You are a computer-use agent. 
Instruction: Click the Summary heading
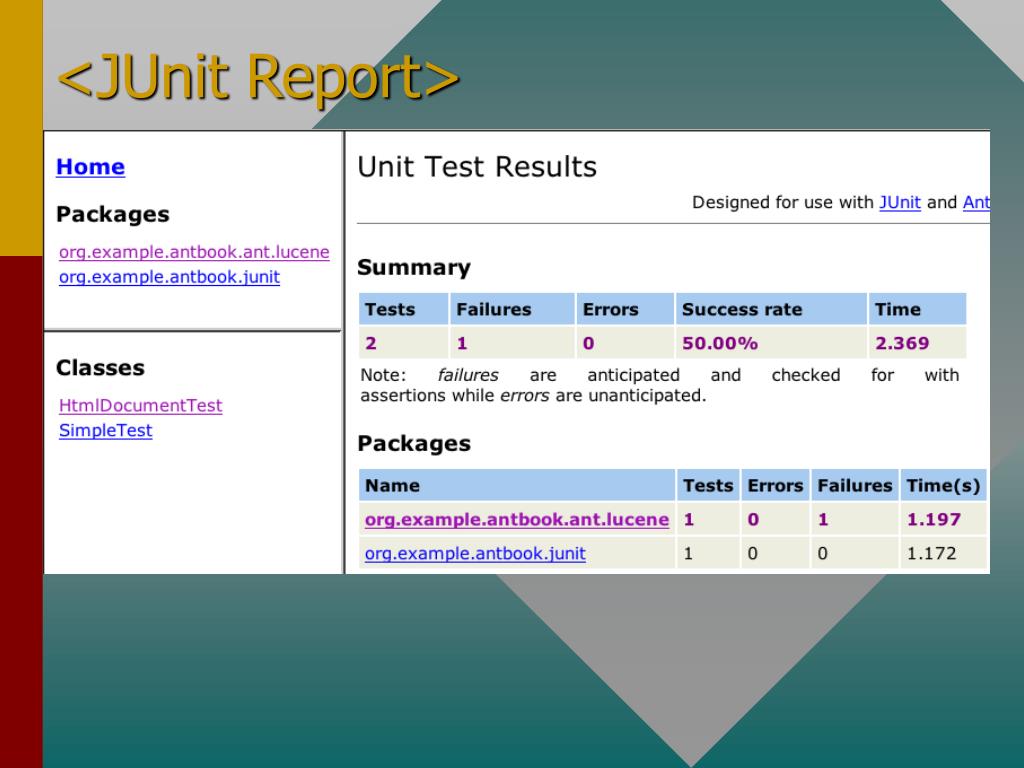(x=414, y=267)
